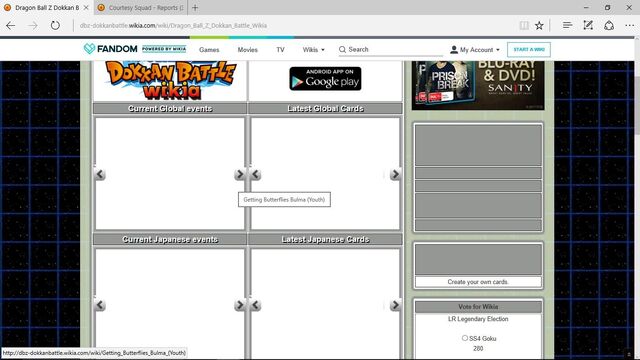Switch to the Courtesy Squad tab

click(x=141, y=7)
